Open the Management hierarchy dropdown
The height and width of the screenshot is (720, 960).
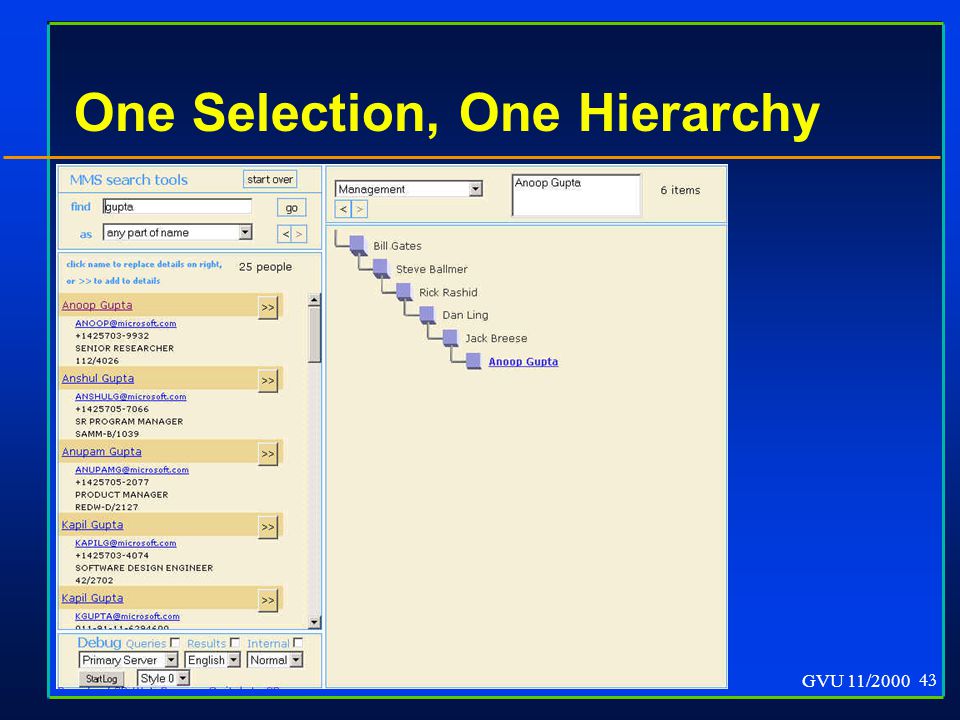(409, 189)
